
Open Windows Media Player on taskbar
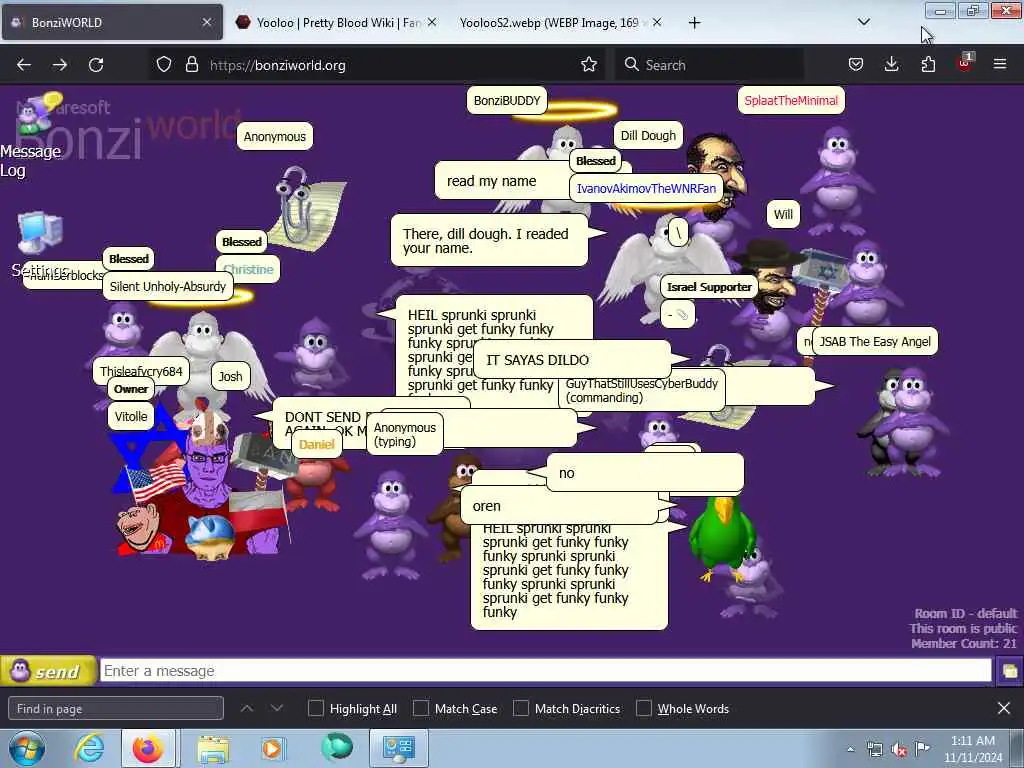[x=273, y=748]
